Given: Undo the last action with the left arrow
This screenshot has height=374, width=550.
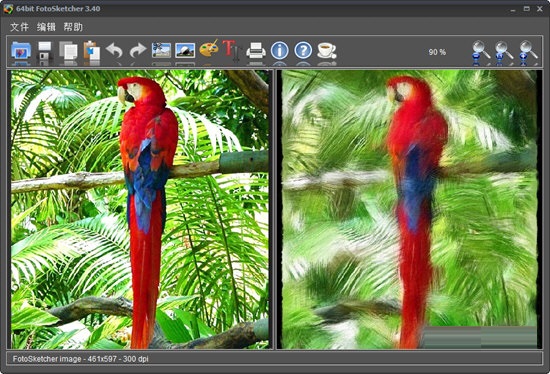Looking at the screenshot, I should click(x=114, y=50).
